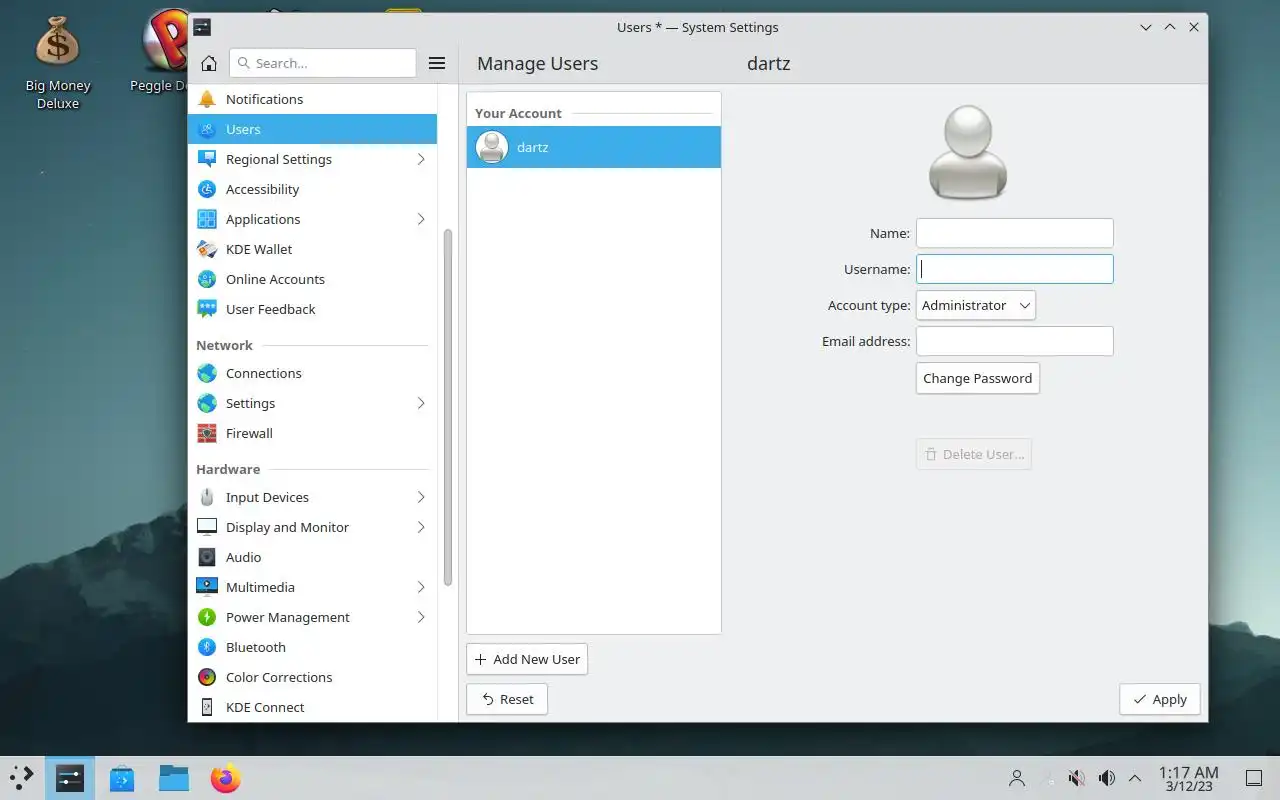
Task: Open the Account type dropdown
Action: pyautogui.click(x=976, y=305)
